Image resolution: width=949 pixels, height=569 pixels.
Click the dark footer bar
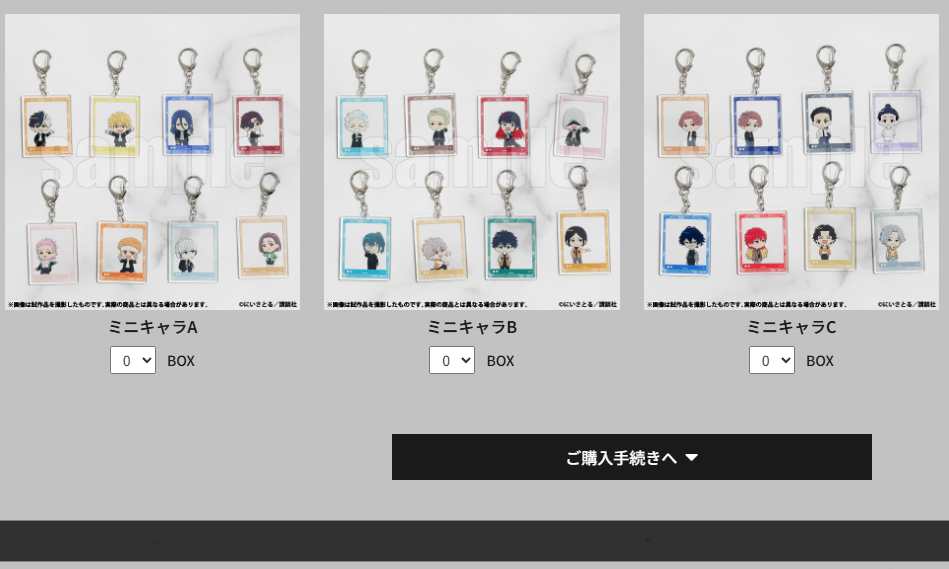(x=474, y=541)
